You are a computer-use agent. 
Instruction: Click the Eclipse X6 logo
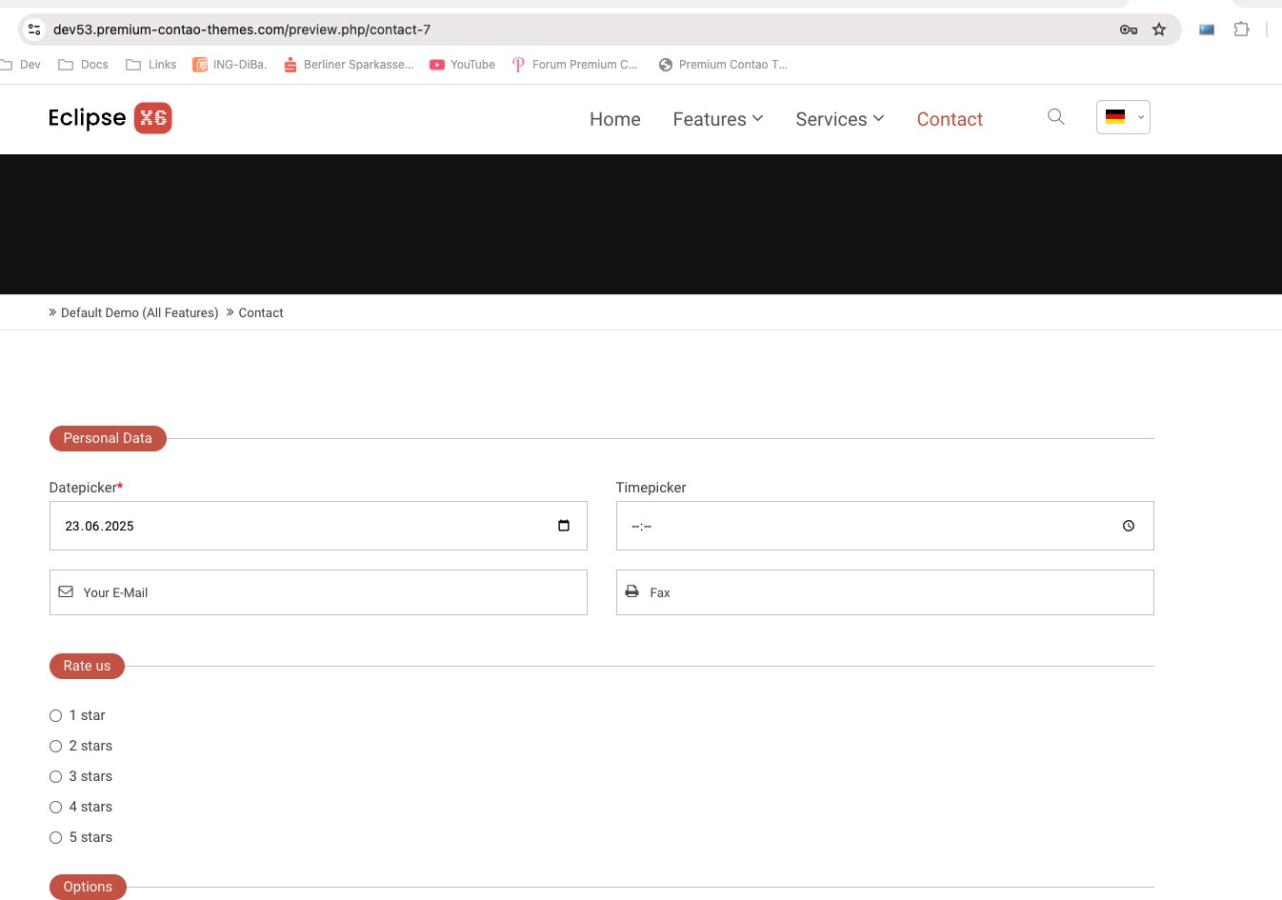(110, 118)
